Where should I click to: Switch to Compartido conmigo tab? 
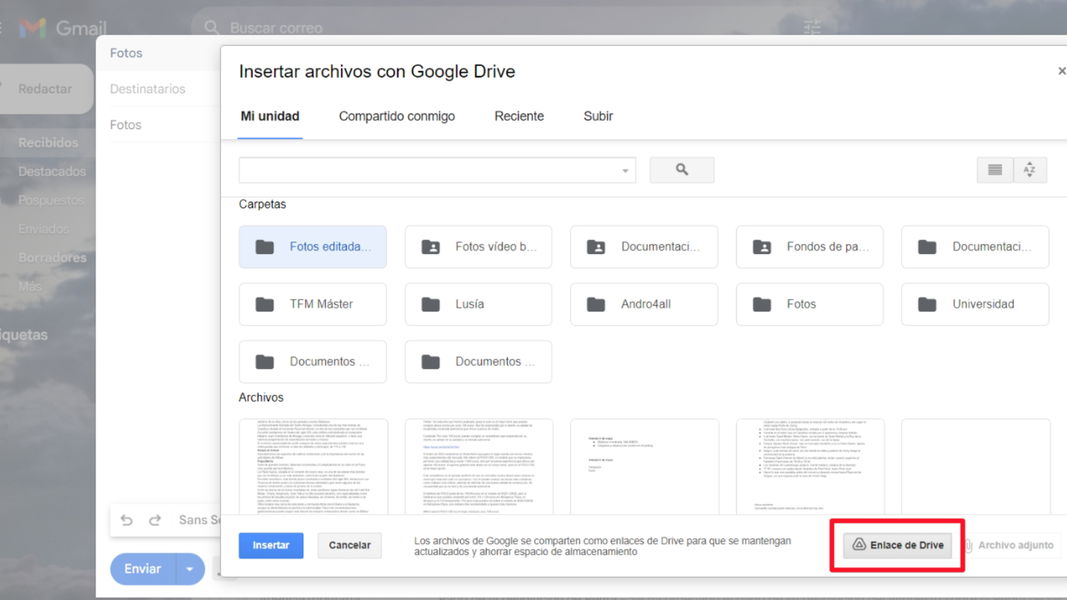(397, 116)
